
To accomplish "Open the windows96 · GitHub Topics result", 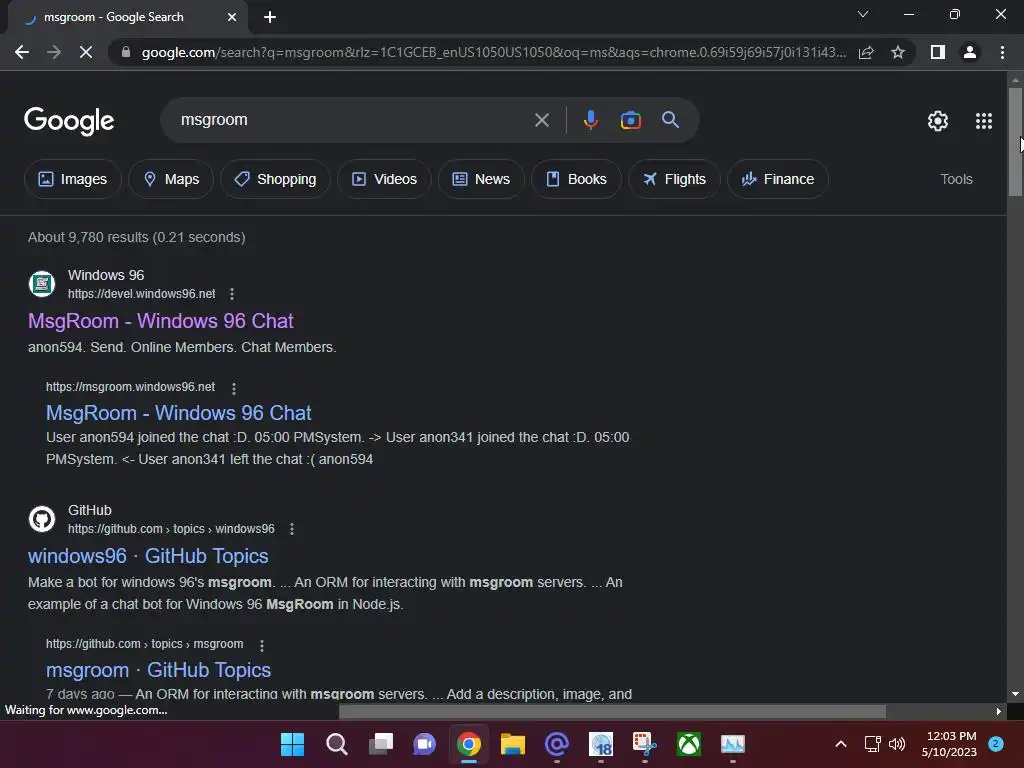I will tap(148, 556).
